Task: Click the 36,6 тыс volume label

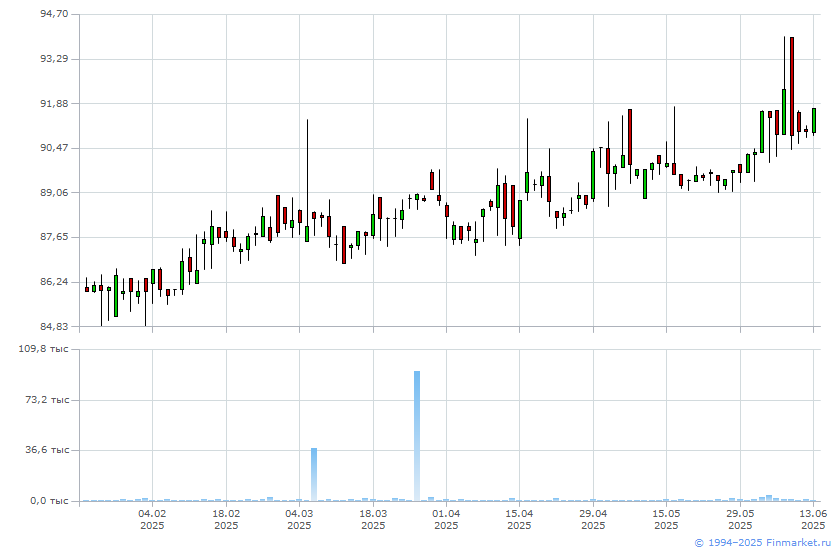Action: (47, 450)
